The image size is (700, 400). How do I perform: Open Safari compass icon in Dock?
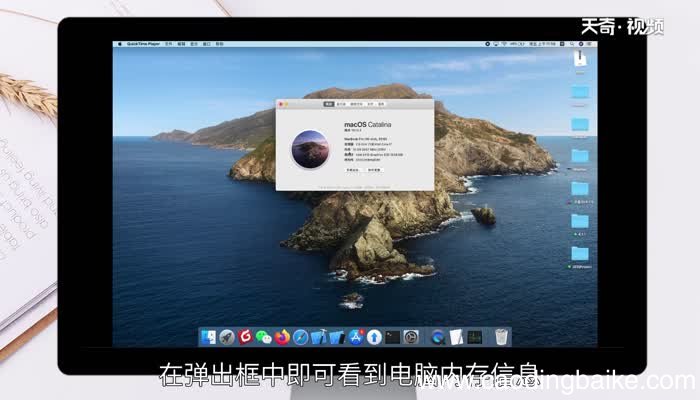coord(300,338)
